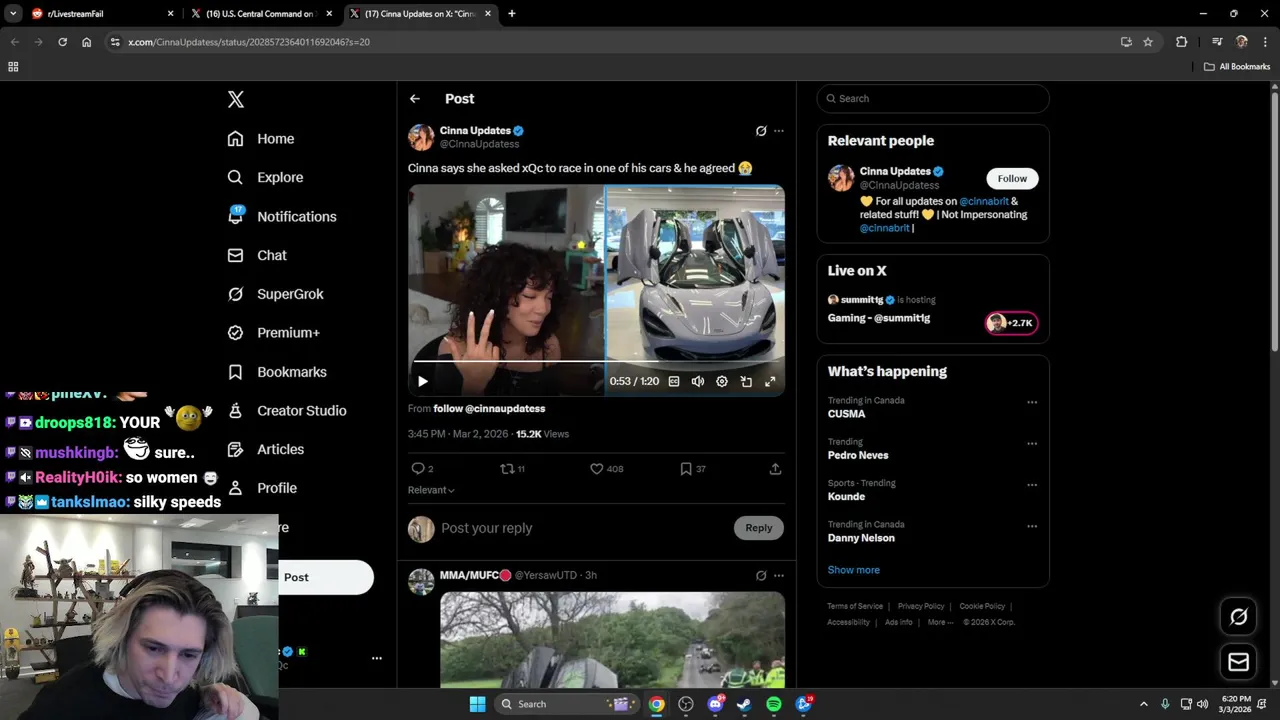Open Creator Studio in X sidebar
1280x720 pixels.
pyautogui.click(x=287, y=411)
